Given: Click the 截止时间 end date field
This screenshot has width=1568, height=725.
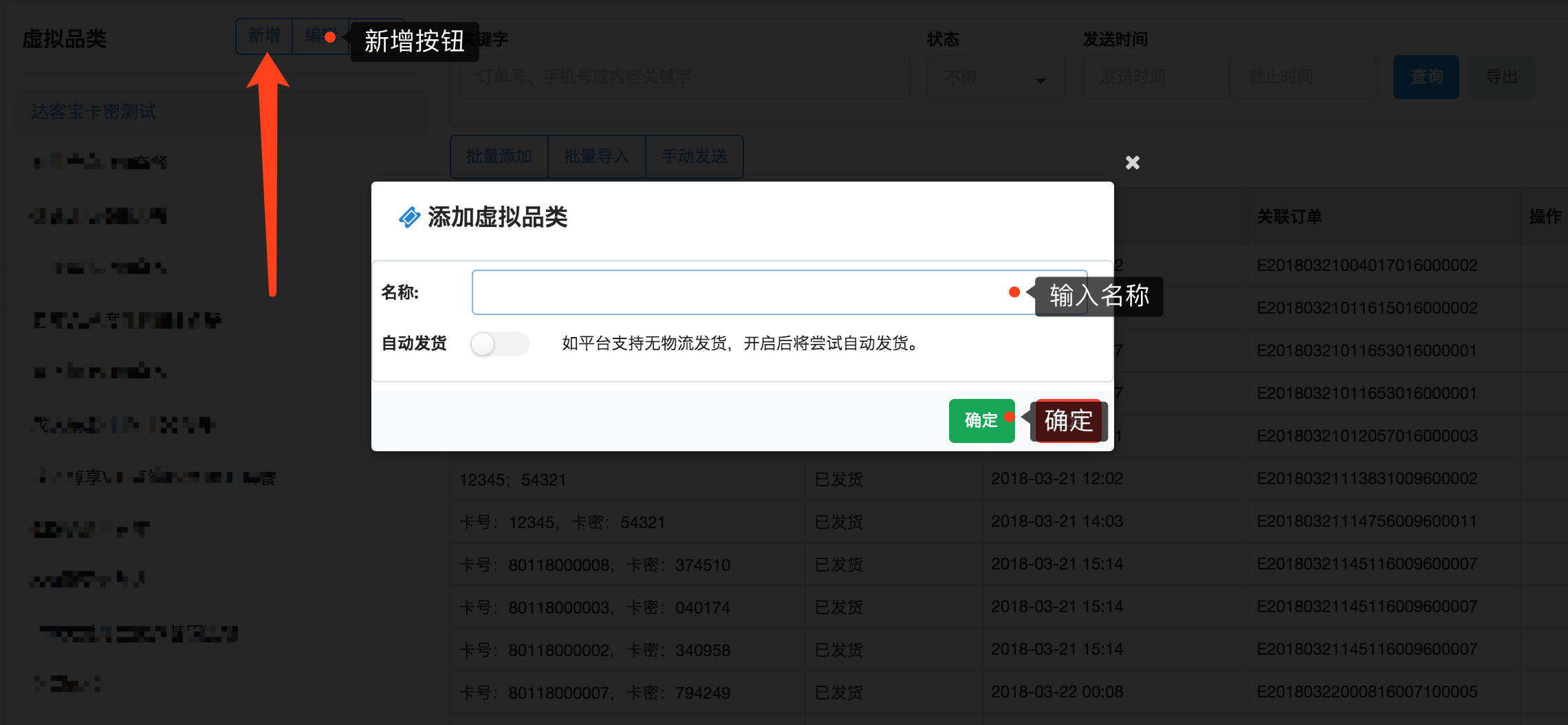Looking at the screenshot, I should (1303, 77).
